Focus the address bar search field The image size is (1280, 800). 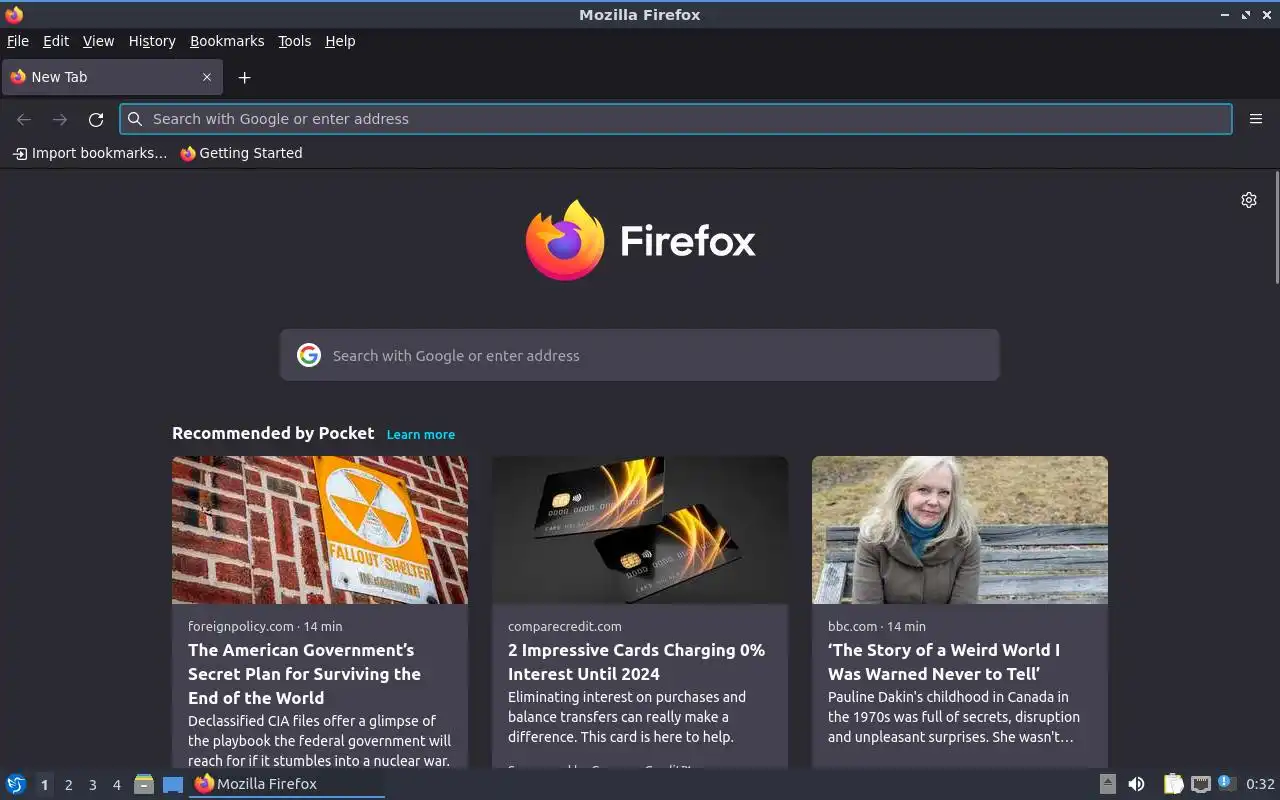click(676, 119)
